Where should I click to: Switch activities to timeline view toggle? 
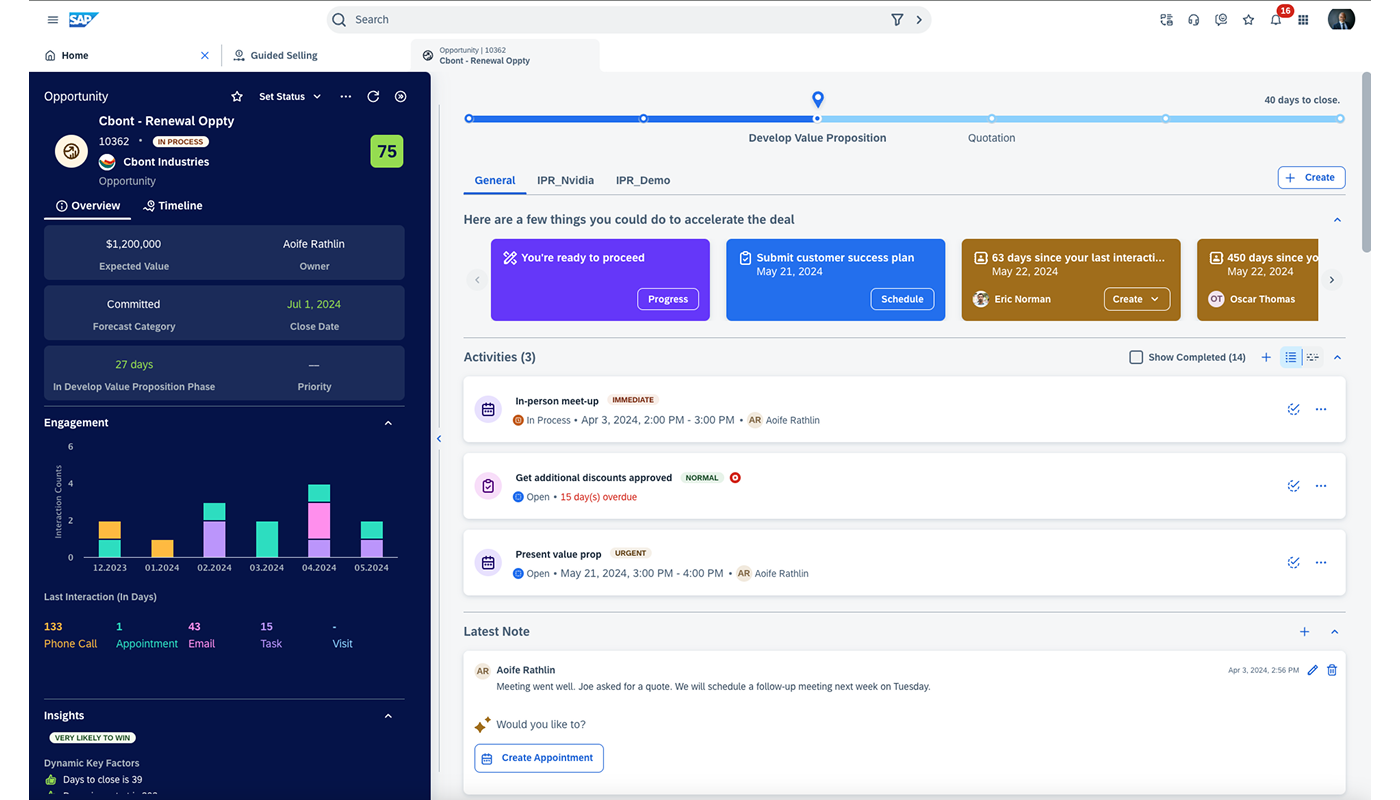coord(1312,357)
